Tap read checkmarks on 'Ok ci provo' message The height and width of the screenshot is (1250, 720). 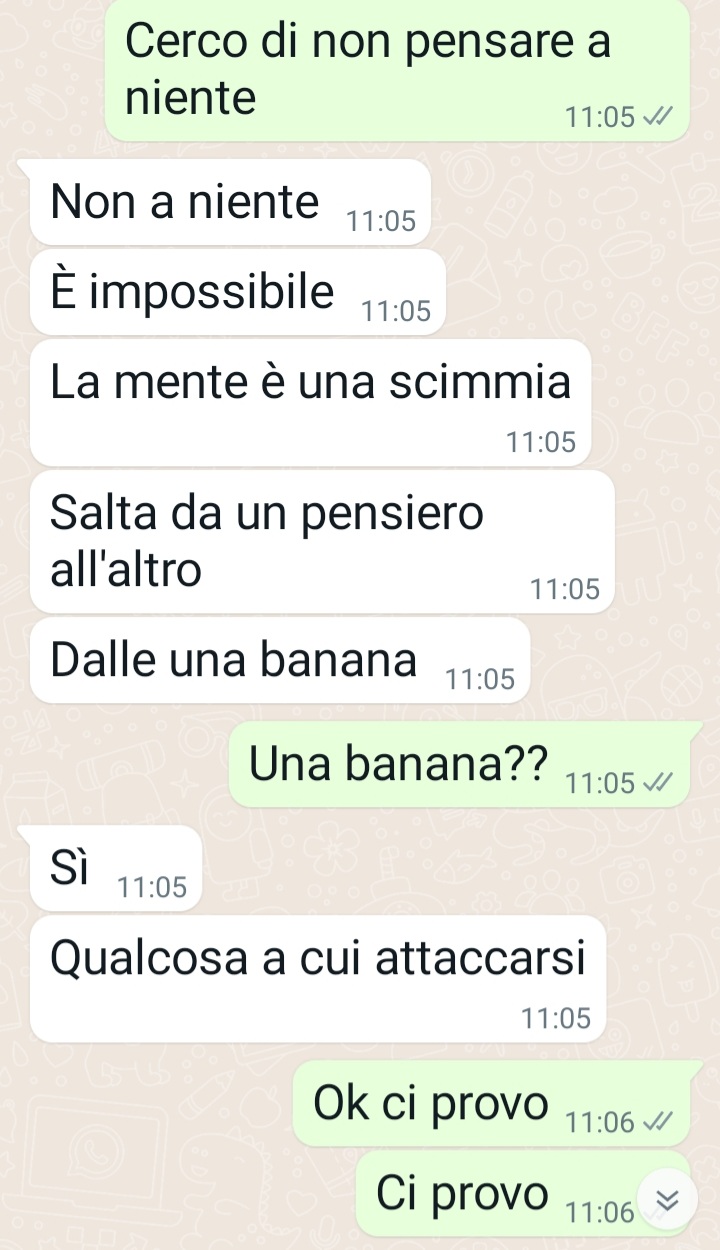654,1123
